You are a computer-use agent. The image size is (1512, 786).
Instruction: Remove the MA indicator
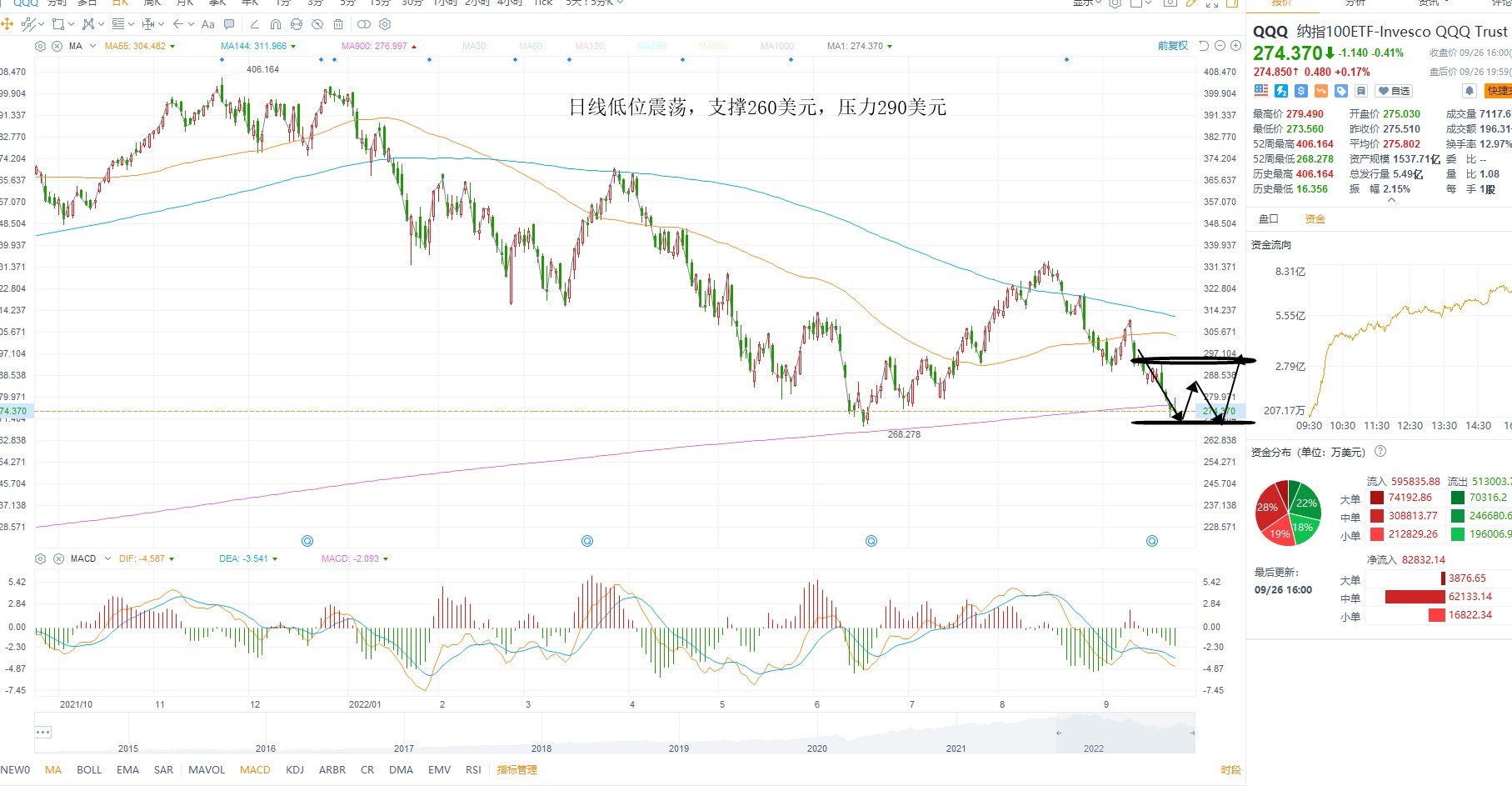(57, 46)
